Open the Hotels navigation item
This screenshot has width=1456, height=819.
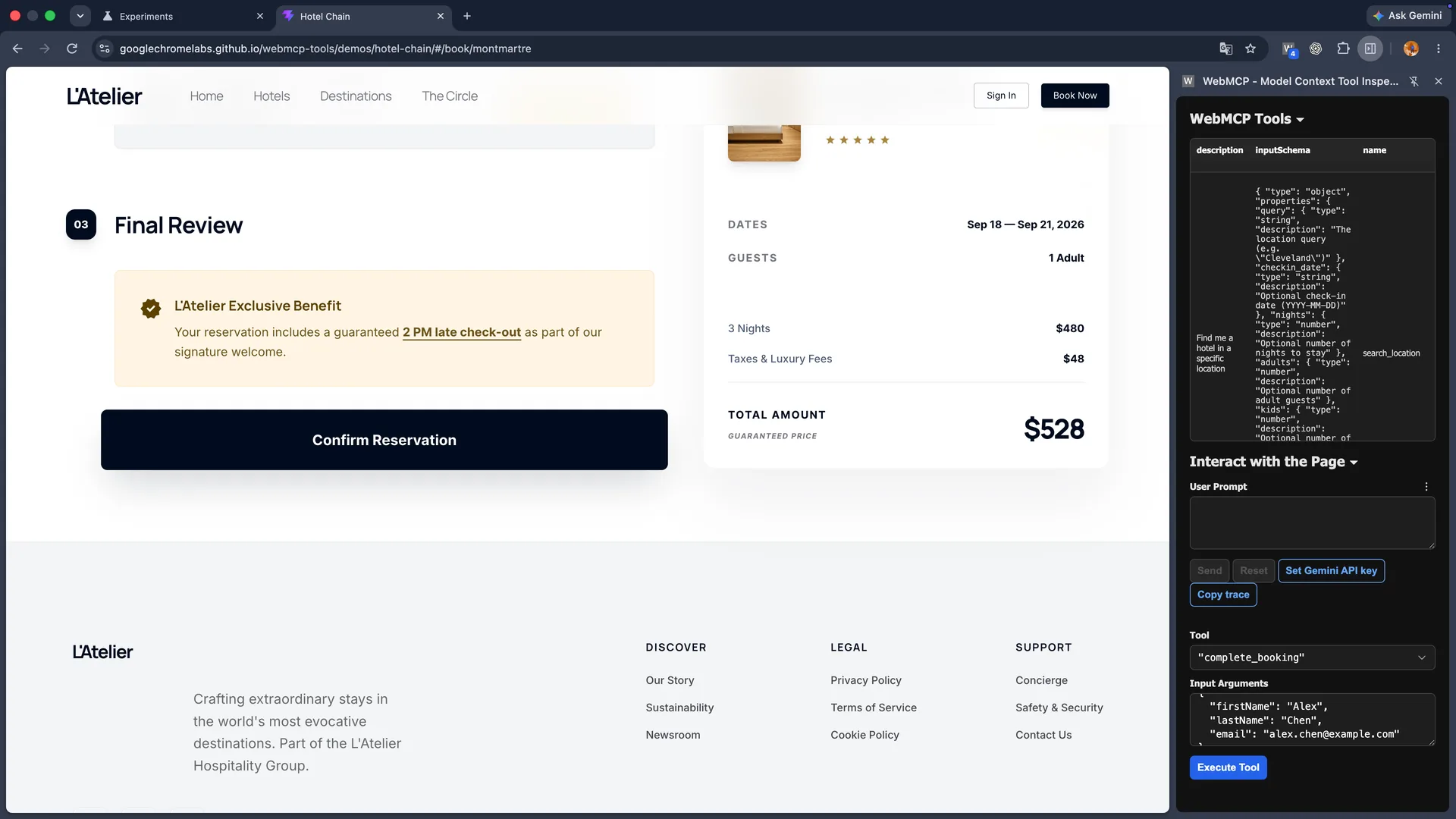point(271,96)
